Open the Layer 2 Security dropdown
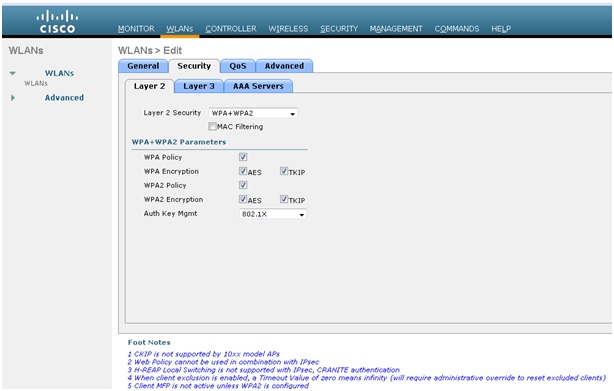Image resolution: width=614 pixels, height=391 pixels. (x=253, y=113)
